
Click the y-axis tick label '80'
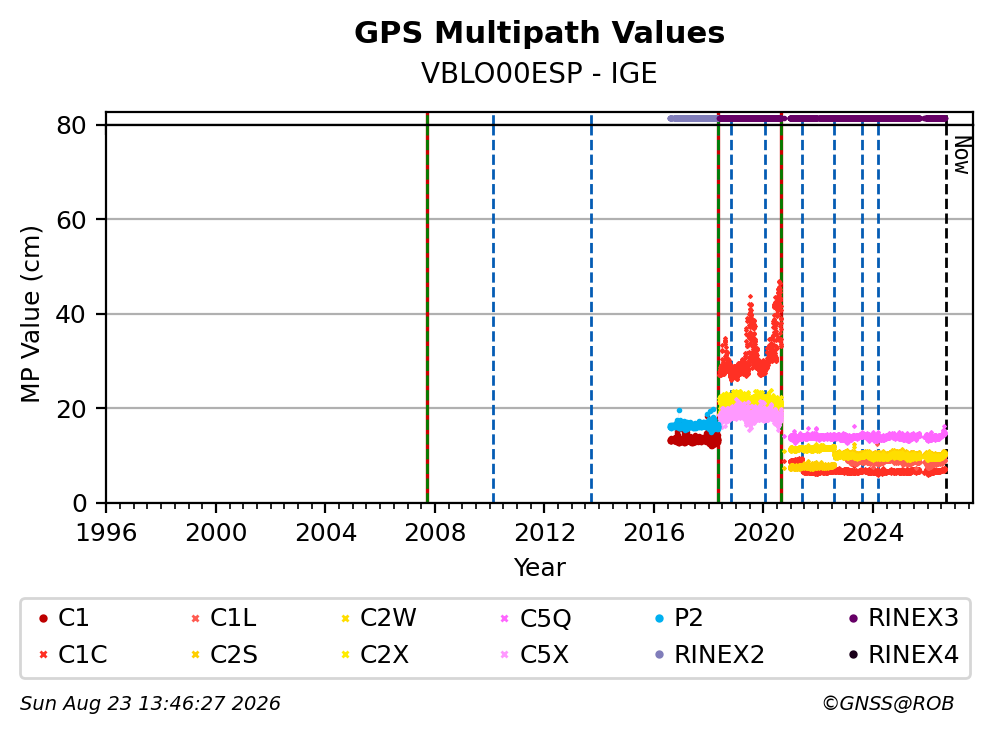[71, 125]
